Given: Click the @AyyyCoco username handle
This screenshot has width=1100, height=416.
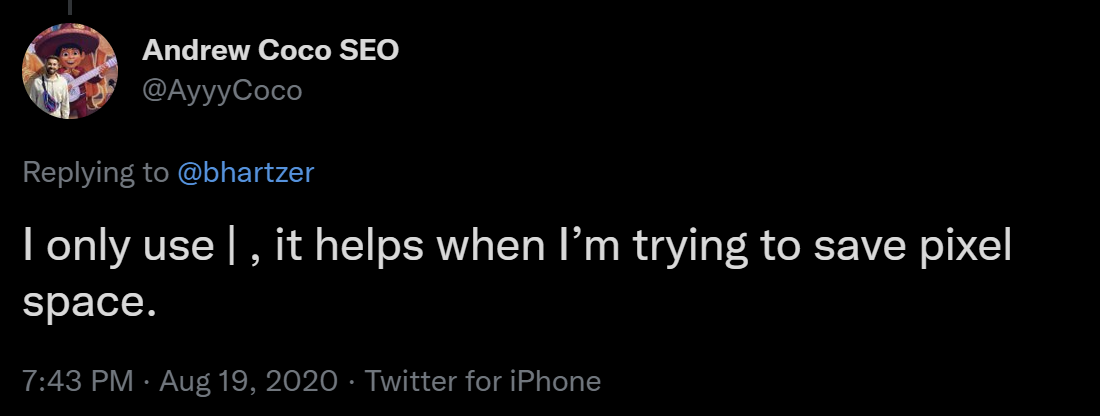Looking at the screenshot, I should click(222, 91).
